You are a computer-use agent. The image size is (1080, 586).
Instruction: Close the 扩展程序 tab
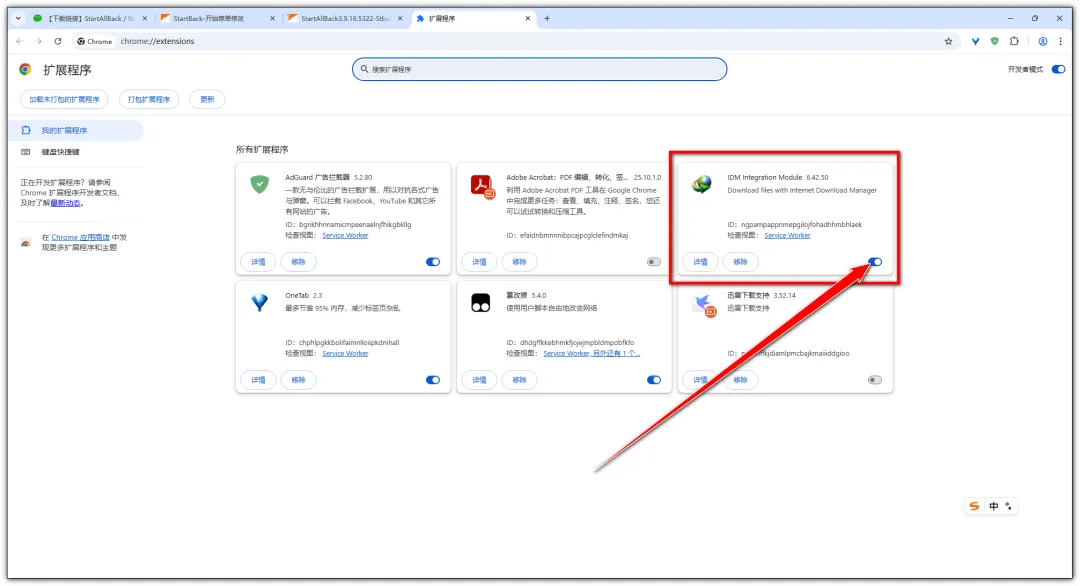click(528, 19)
